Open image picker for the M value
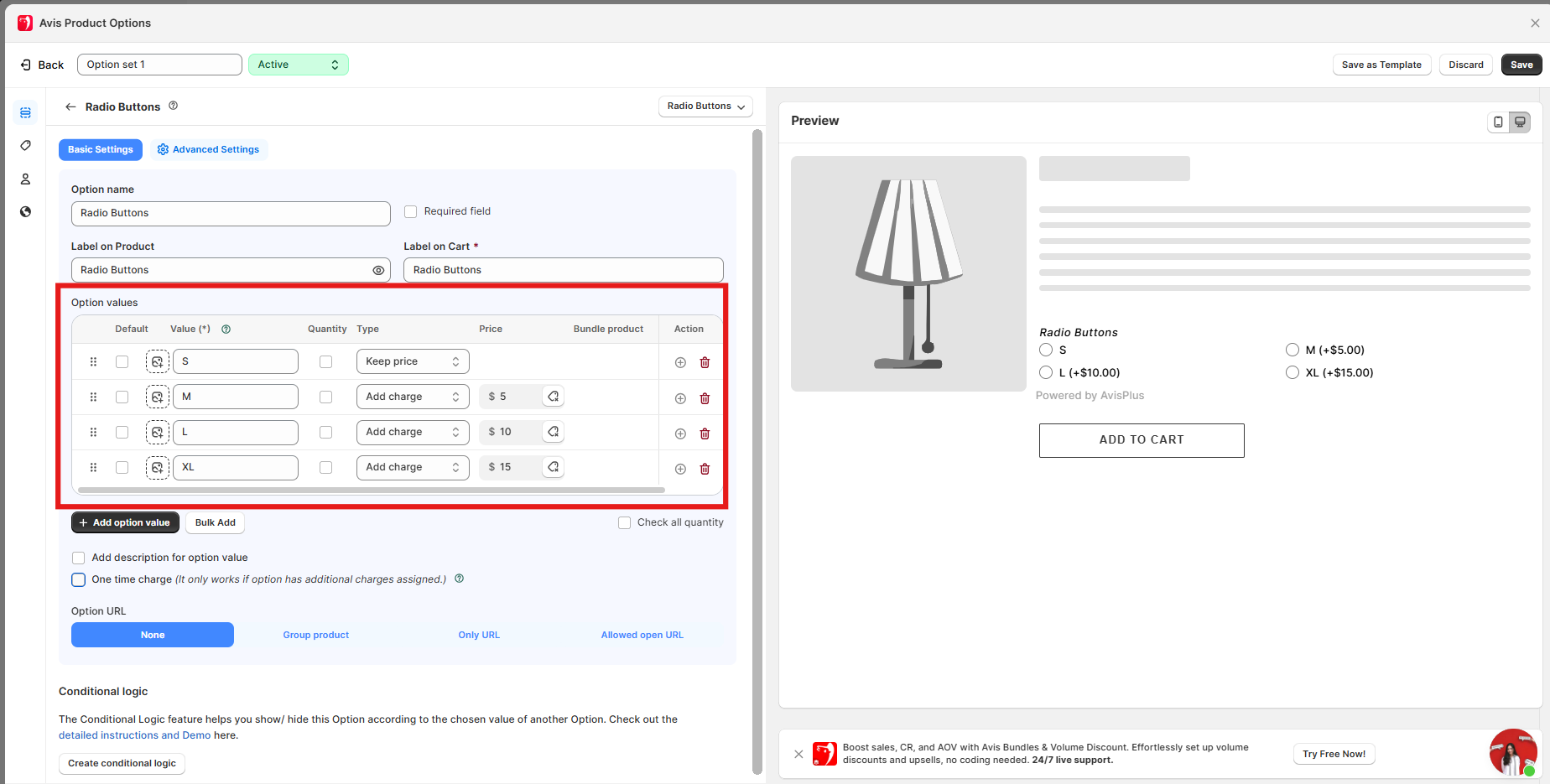 click(x=157, y=397)
